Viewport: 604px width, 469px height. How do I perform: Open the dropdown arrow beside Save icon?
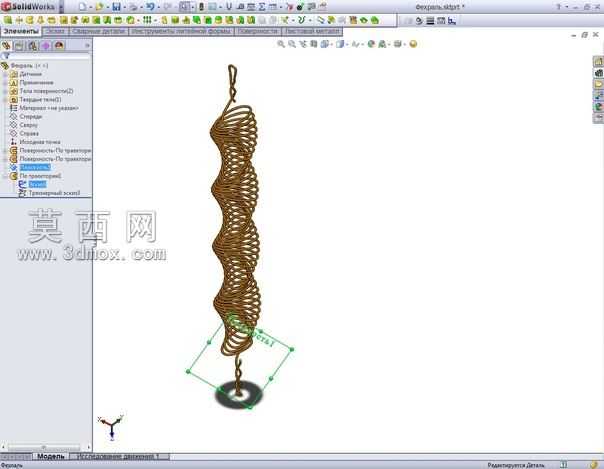[124, 7]
